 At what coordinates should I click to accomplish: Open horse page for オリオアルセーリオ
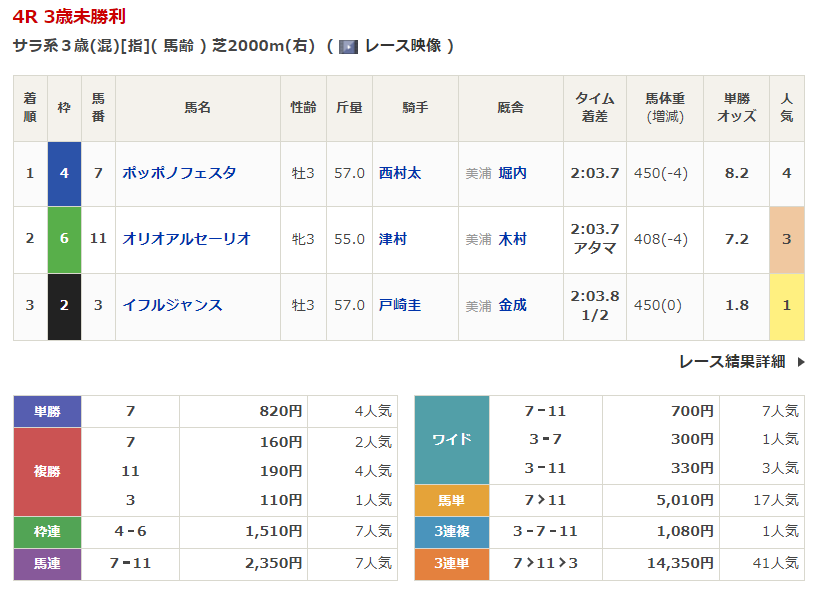pyautogui.click(x=186, y=239)
